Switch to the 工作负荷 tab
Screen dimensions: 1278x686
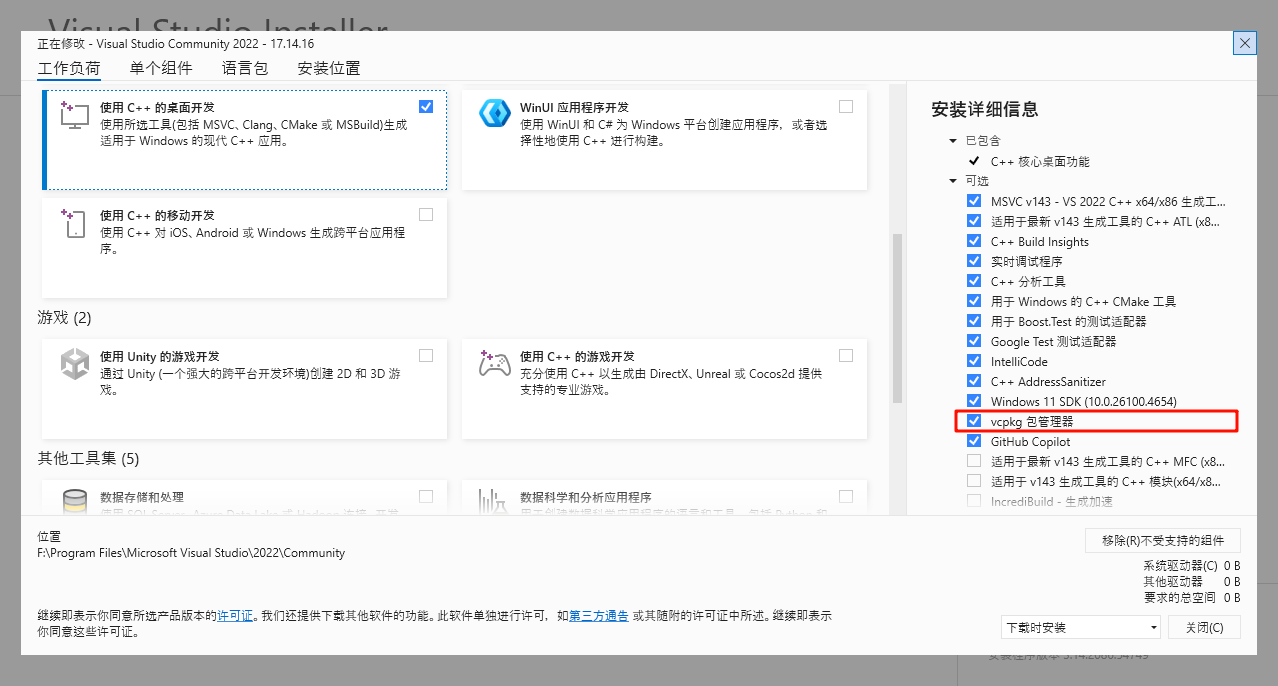[x=69, y=68]
